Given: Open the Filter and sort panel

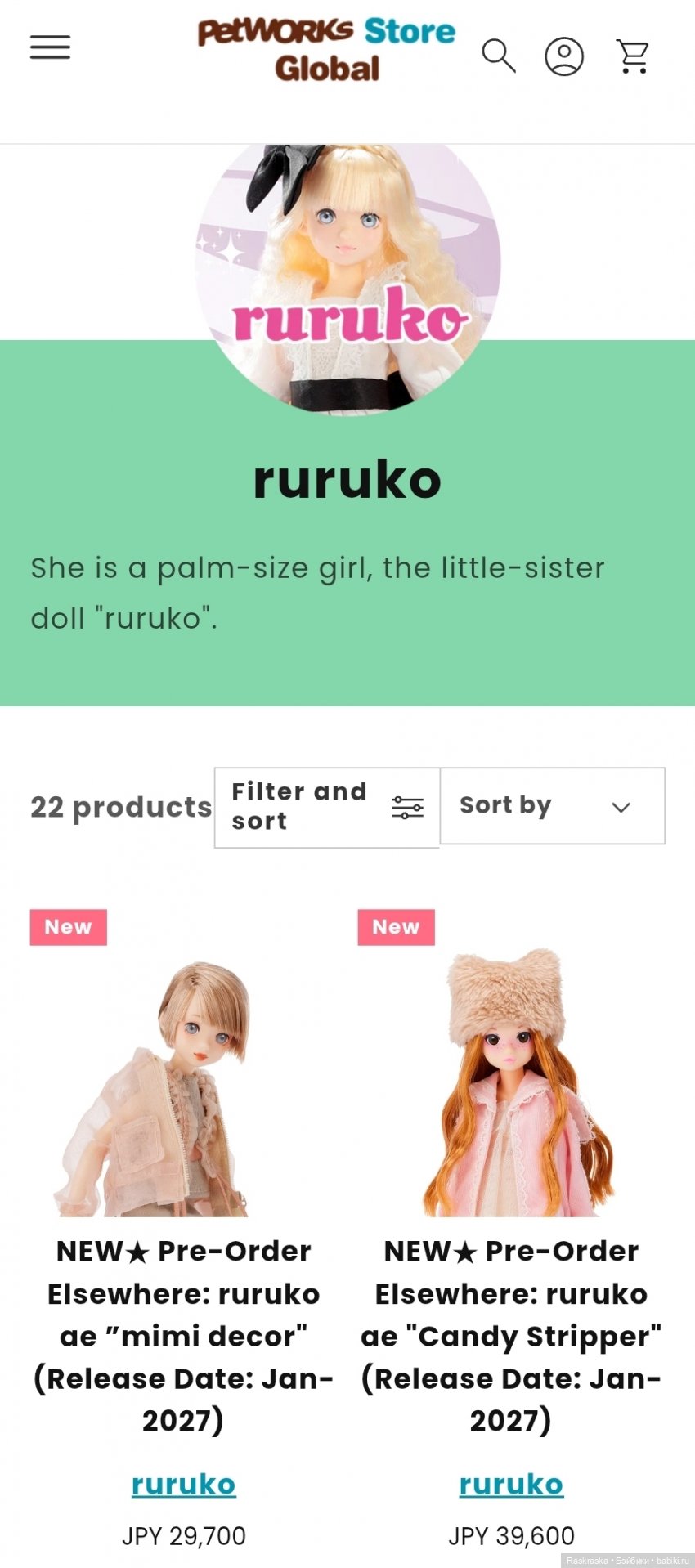Looking at the screenshot, I should [327, 807].
